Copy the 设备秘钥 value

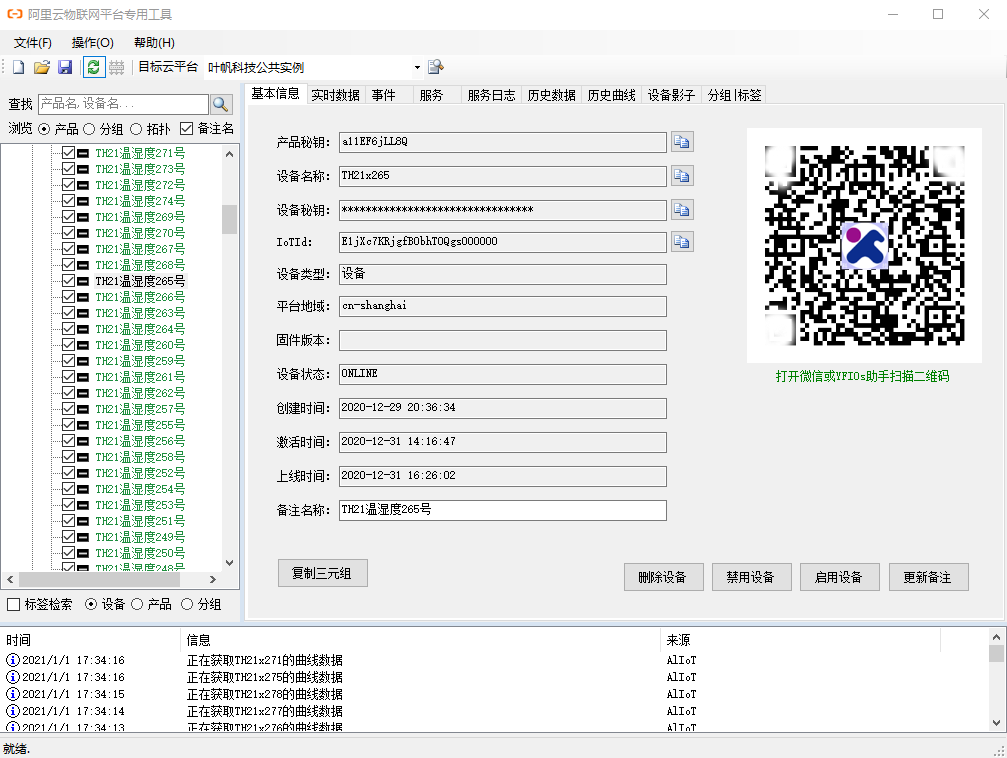click(x=682, y=210)
